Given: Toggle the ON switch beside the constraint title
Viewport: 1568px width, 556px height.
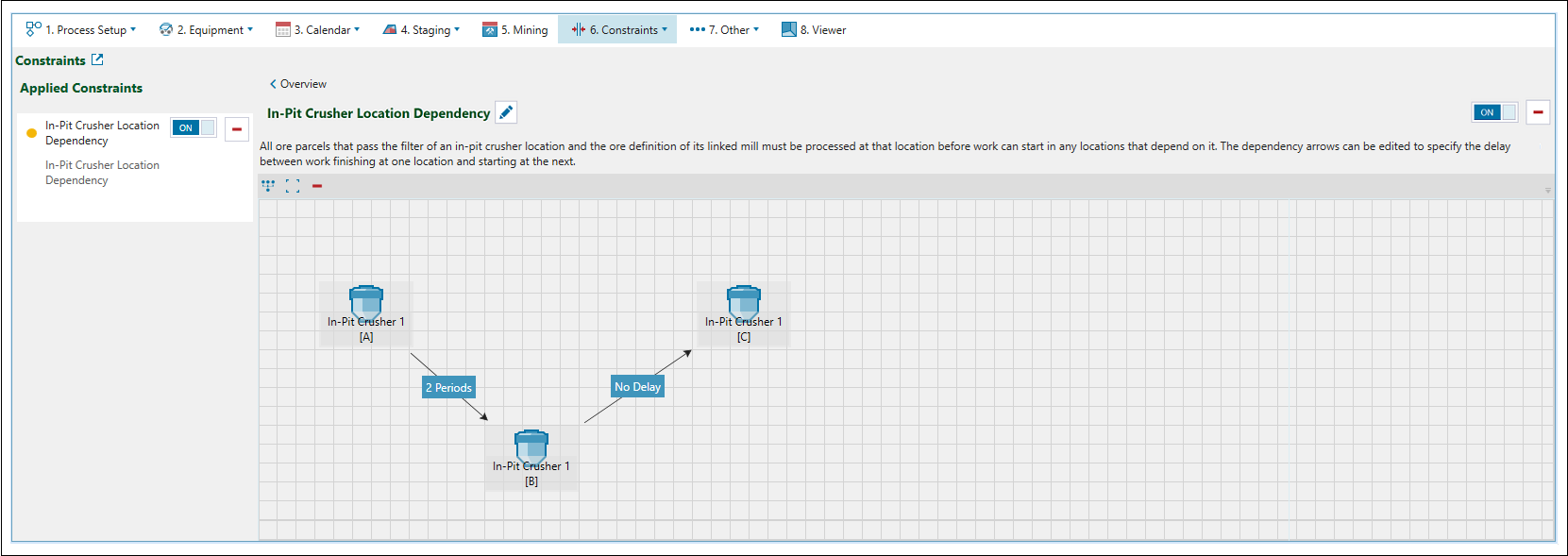Looking at the screenshot, I should coord(1494,112).
